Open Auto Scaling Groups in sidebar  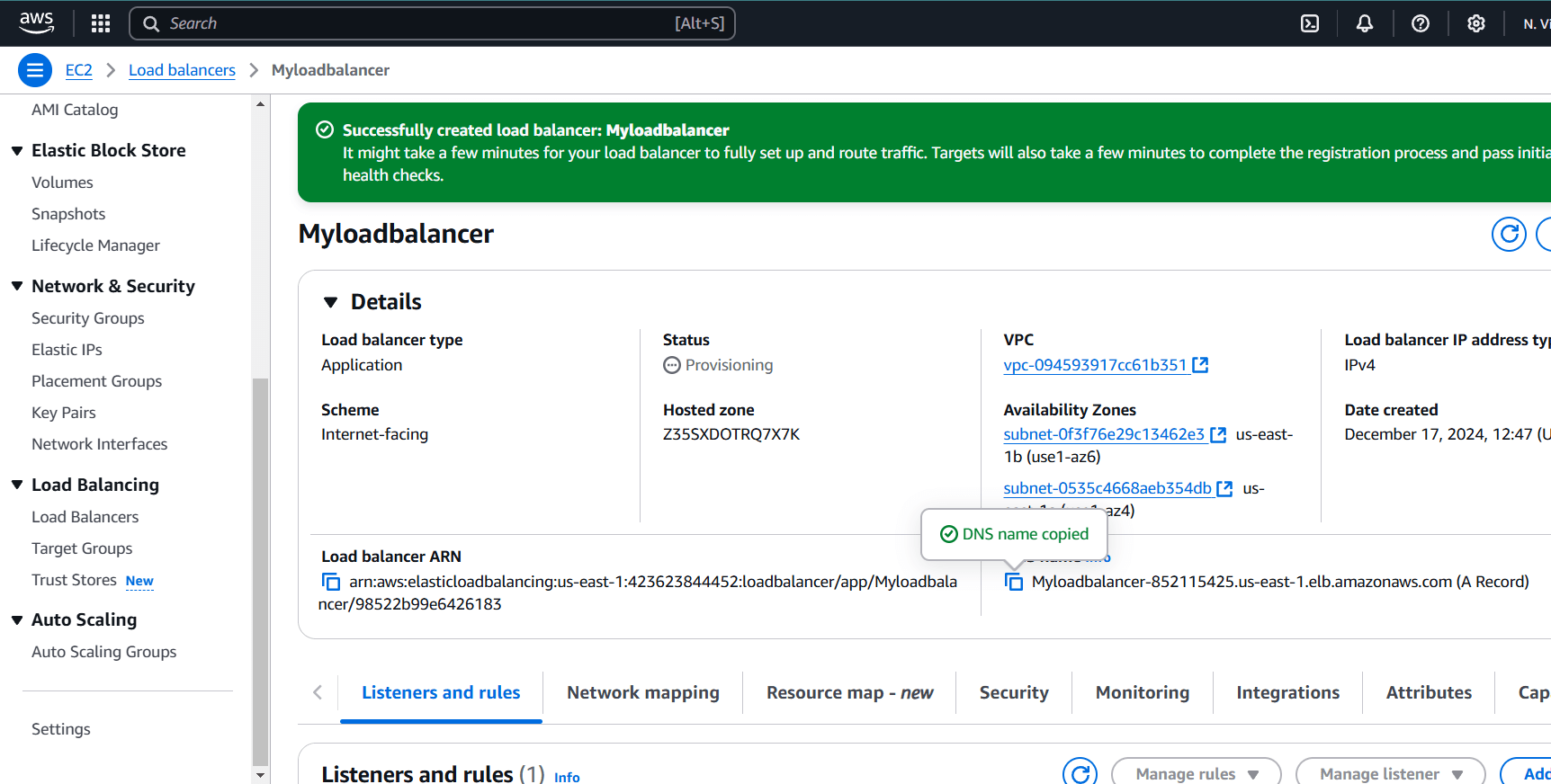coord(103,652)
